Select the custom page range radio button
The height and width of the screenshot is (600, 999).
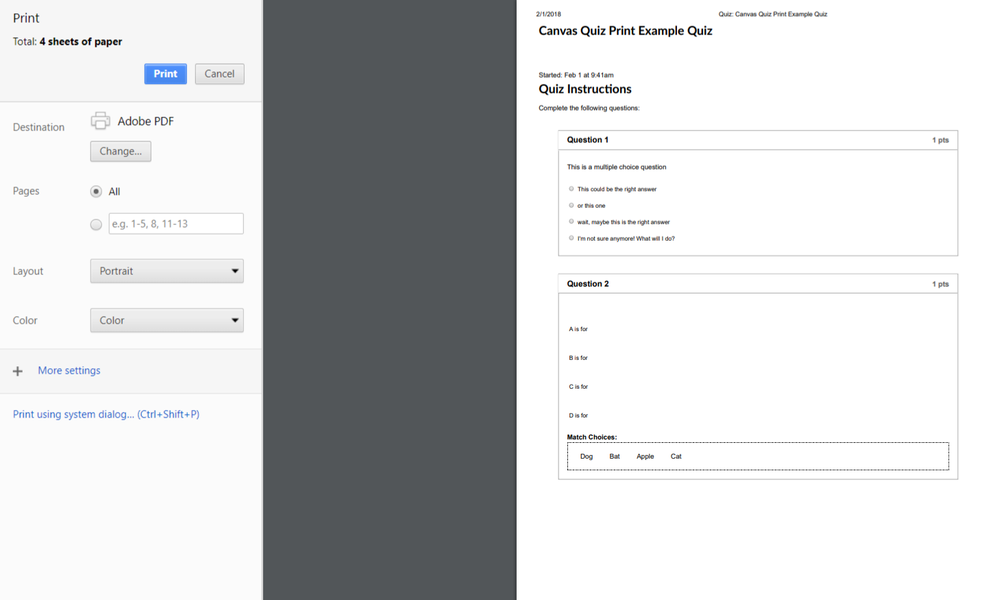point(96,225)
